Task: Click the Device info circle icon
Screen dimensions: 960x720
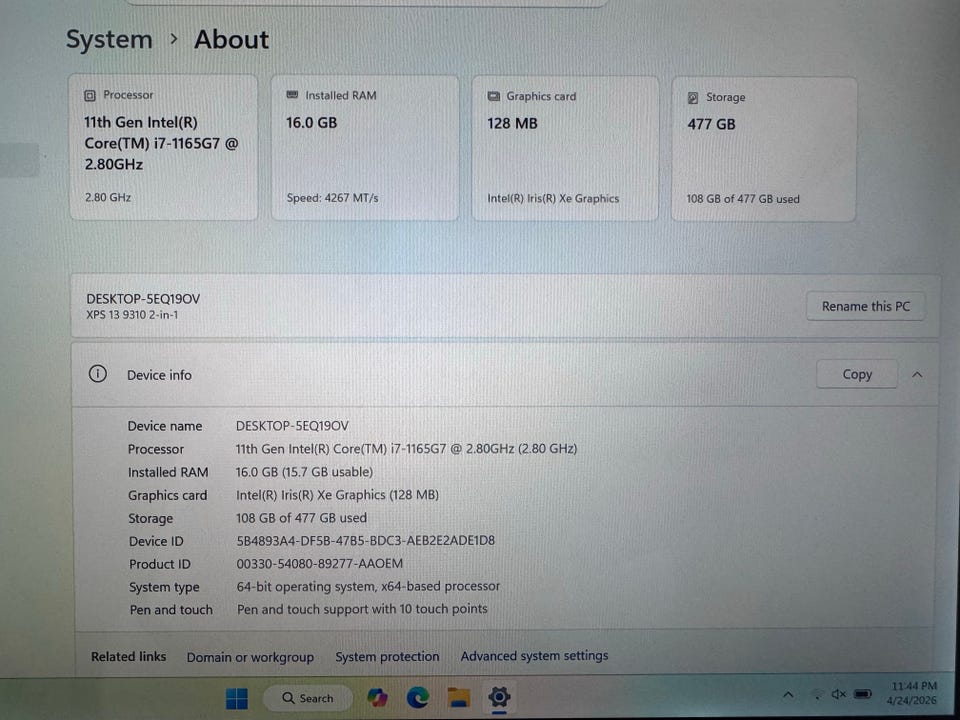Action: [x=97, y=373]
